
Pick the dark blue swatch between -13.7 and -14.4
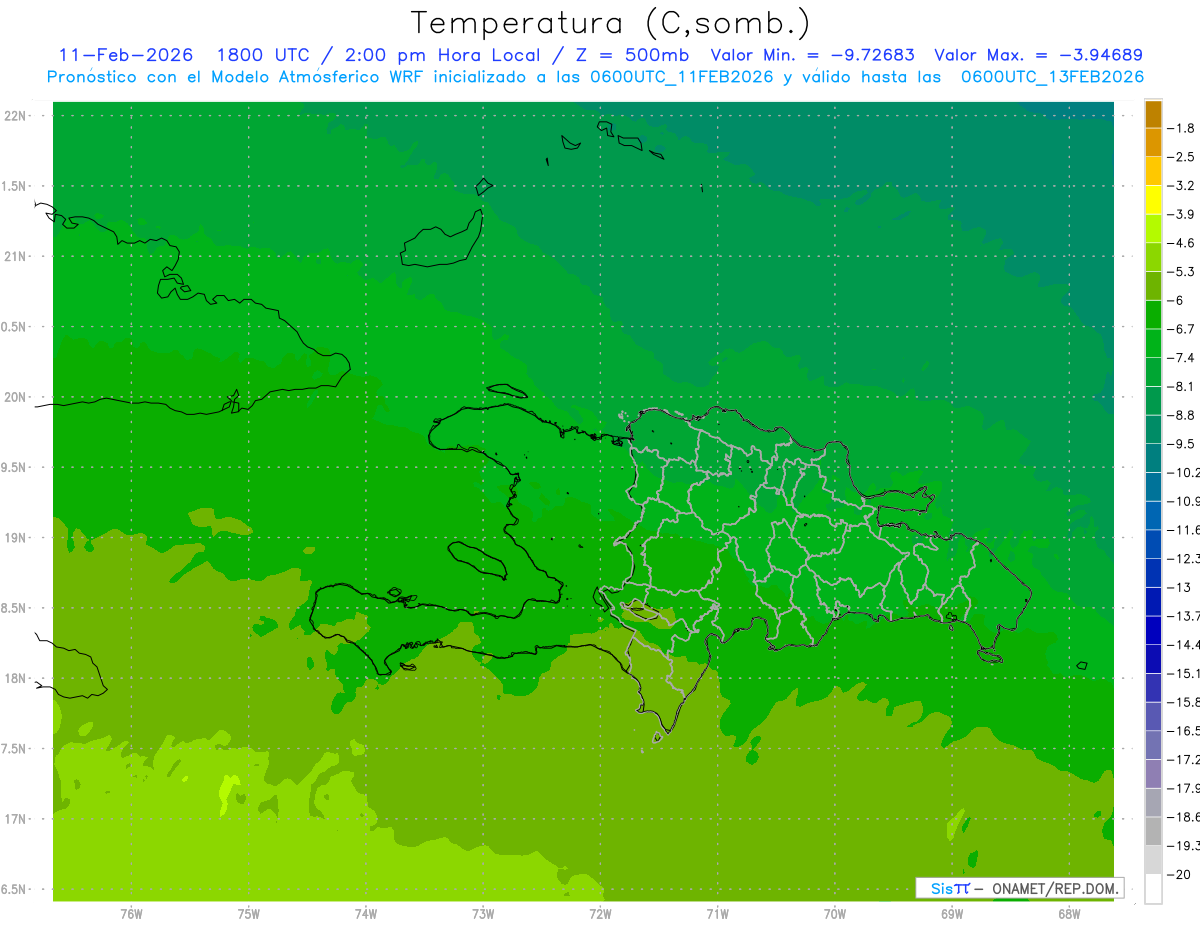click(1153, 630)
